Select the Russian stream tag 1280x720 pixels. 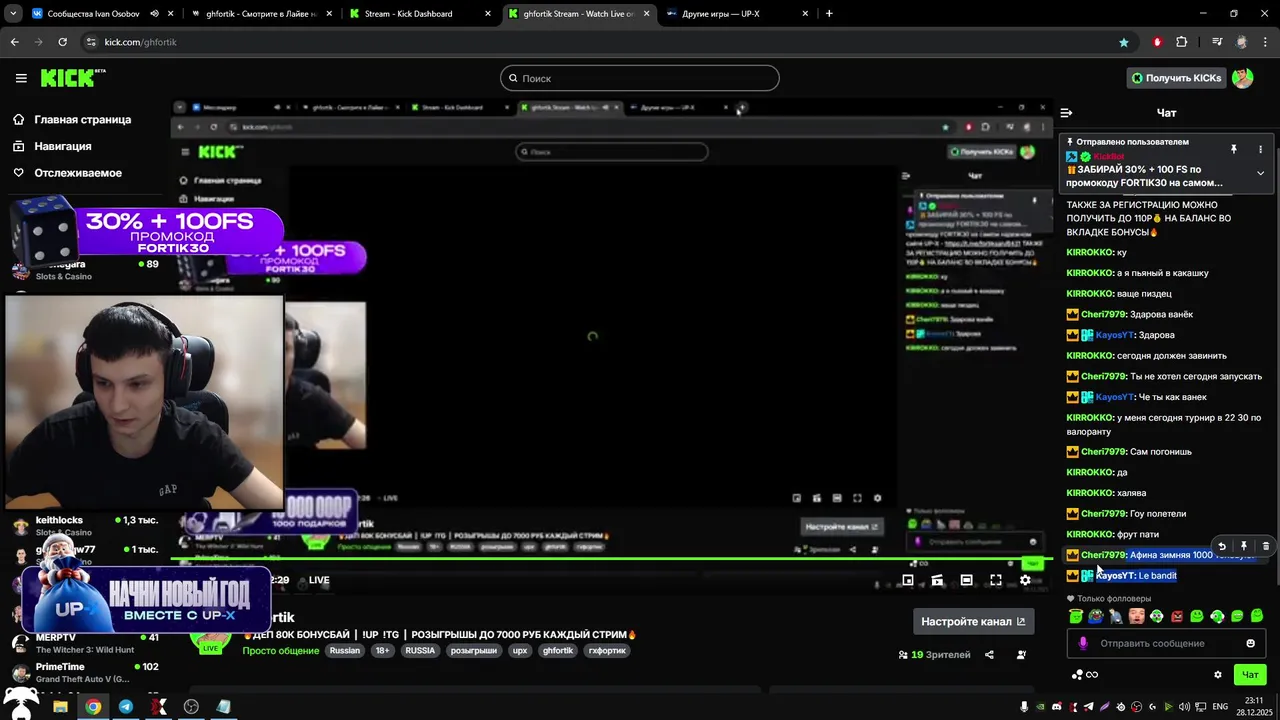tap(345, 651)
